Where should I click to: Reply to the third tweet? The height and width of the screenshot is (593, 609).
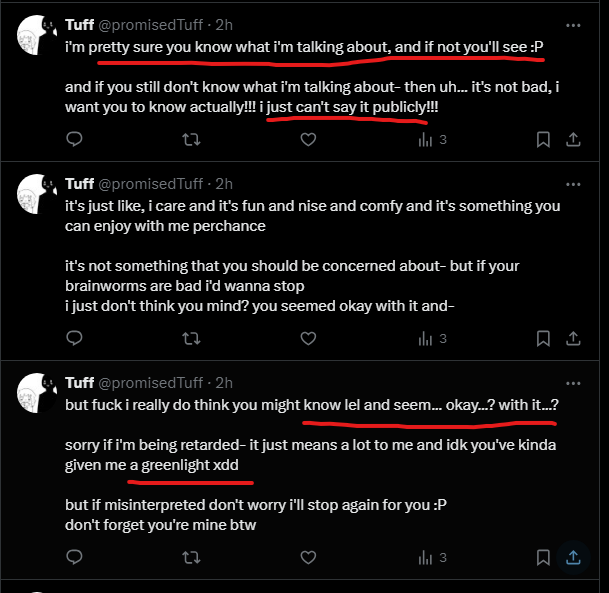click(x=73, y=555)
